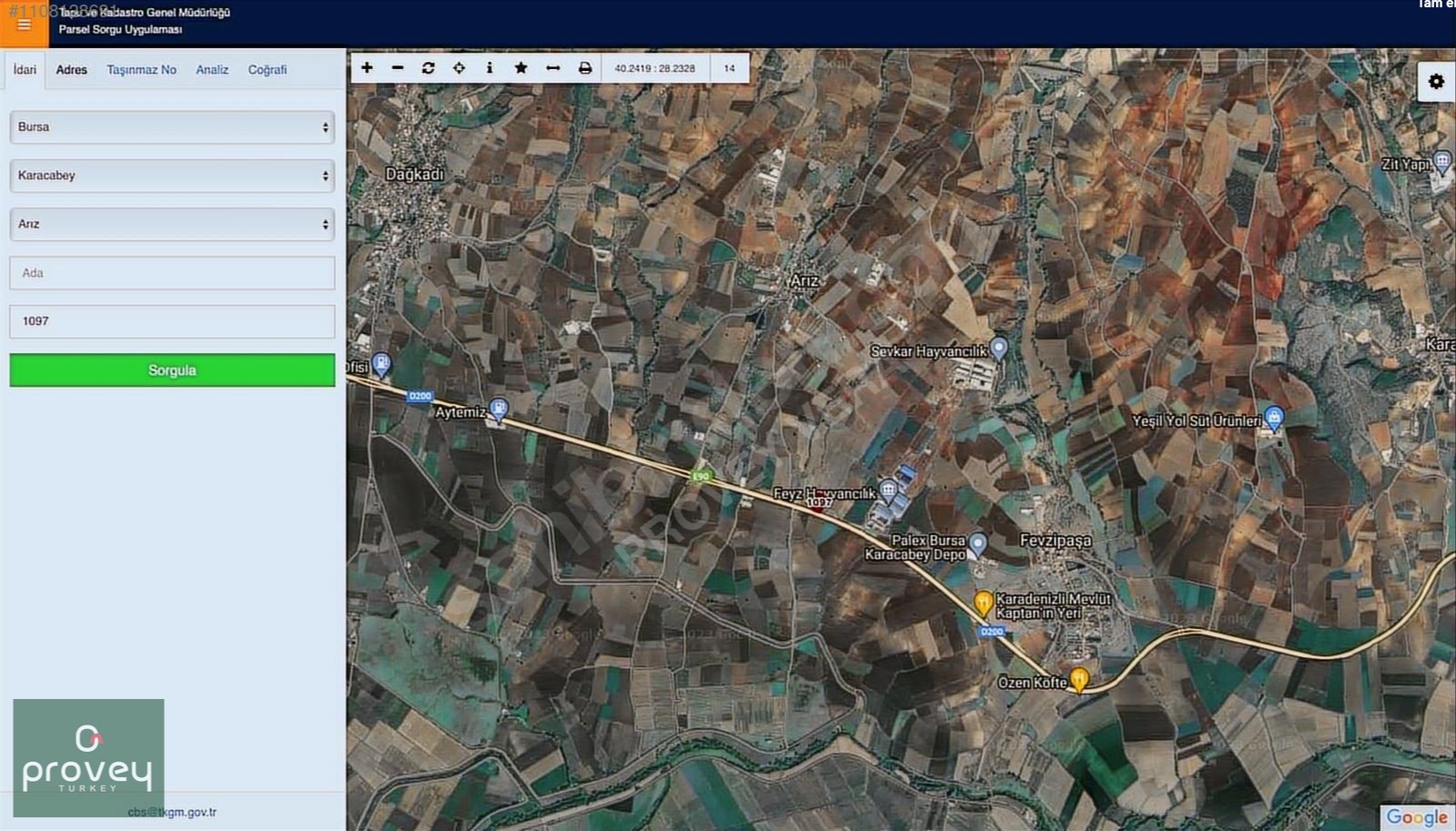Image resolution: width=1456 pixels, height=831 pixels.
Task: Open the Karacabey district dropdown
Action: pyautogui.click(x=171, y=176)
